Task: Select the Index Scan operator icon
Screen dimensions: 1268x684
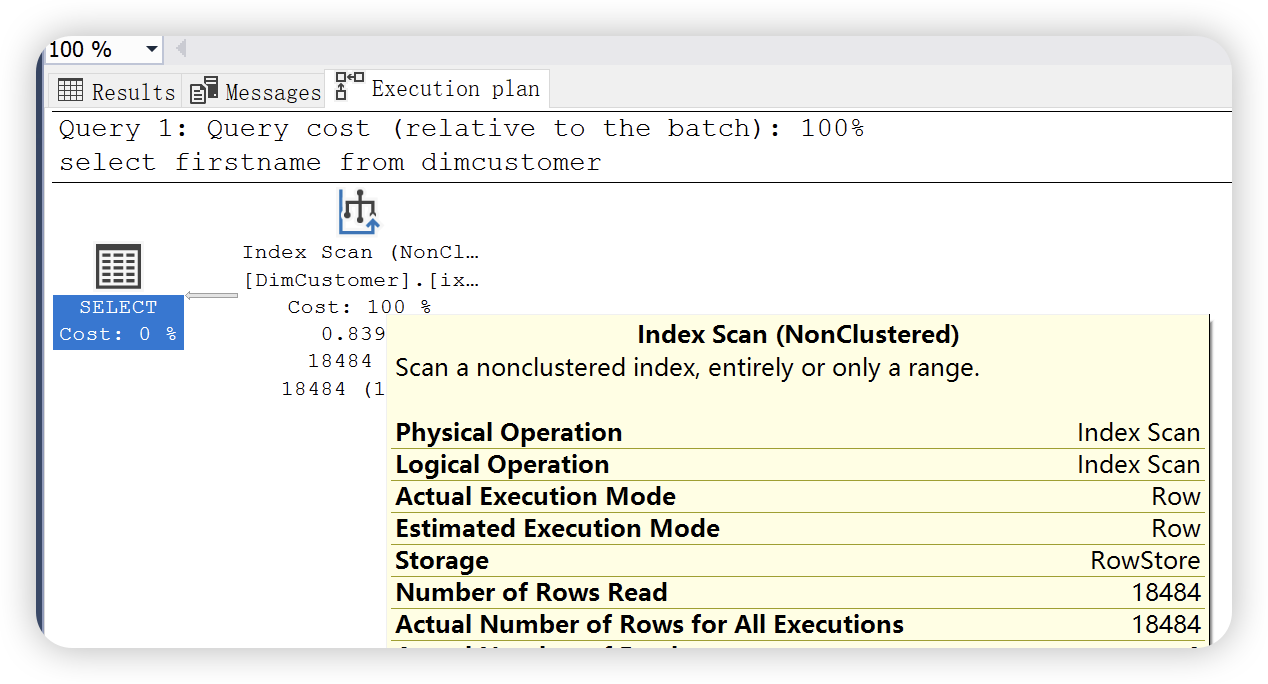Action: pyautogui.click(x=359, y=211)
